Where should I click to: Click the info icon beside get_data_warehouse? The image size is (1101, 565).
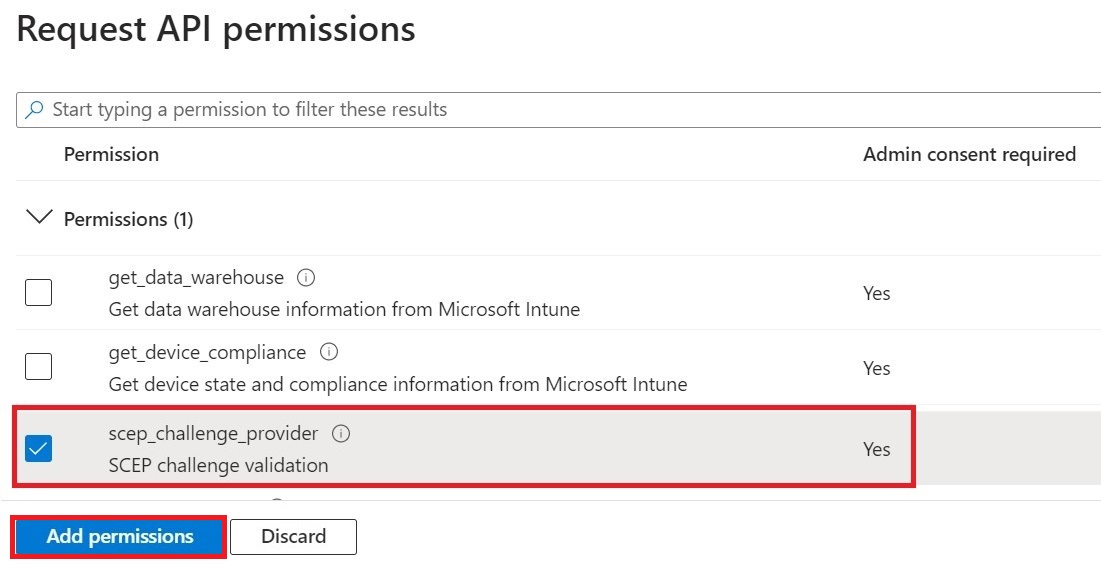click(305, 278)
